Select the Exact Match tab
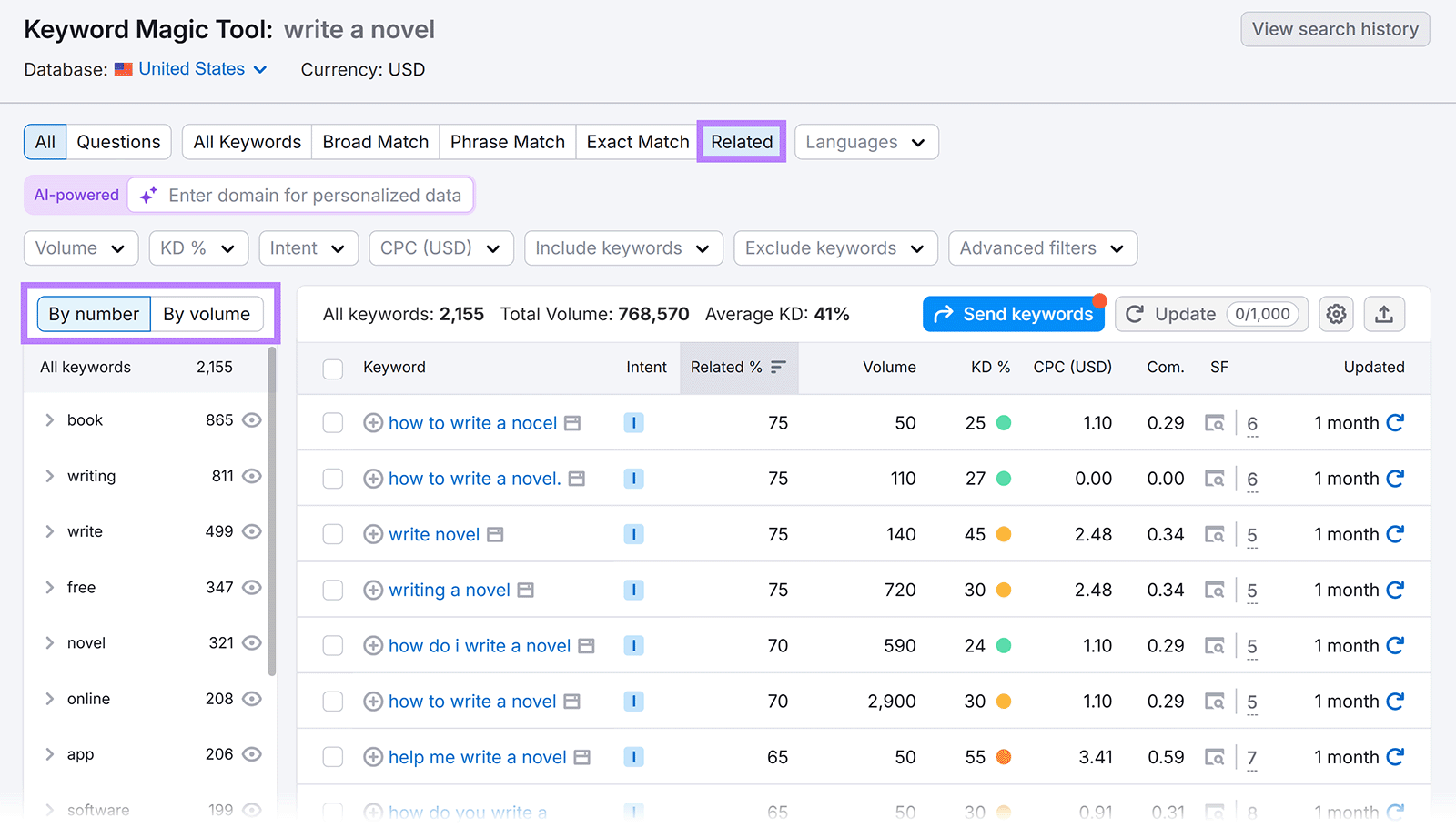The image size is (1456, 828). (x=637, y=141)
